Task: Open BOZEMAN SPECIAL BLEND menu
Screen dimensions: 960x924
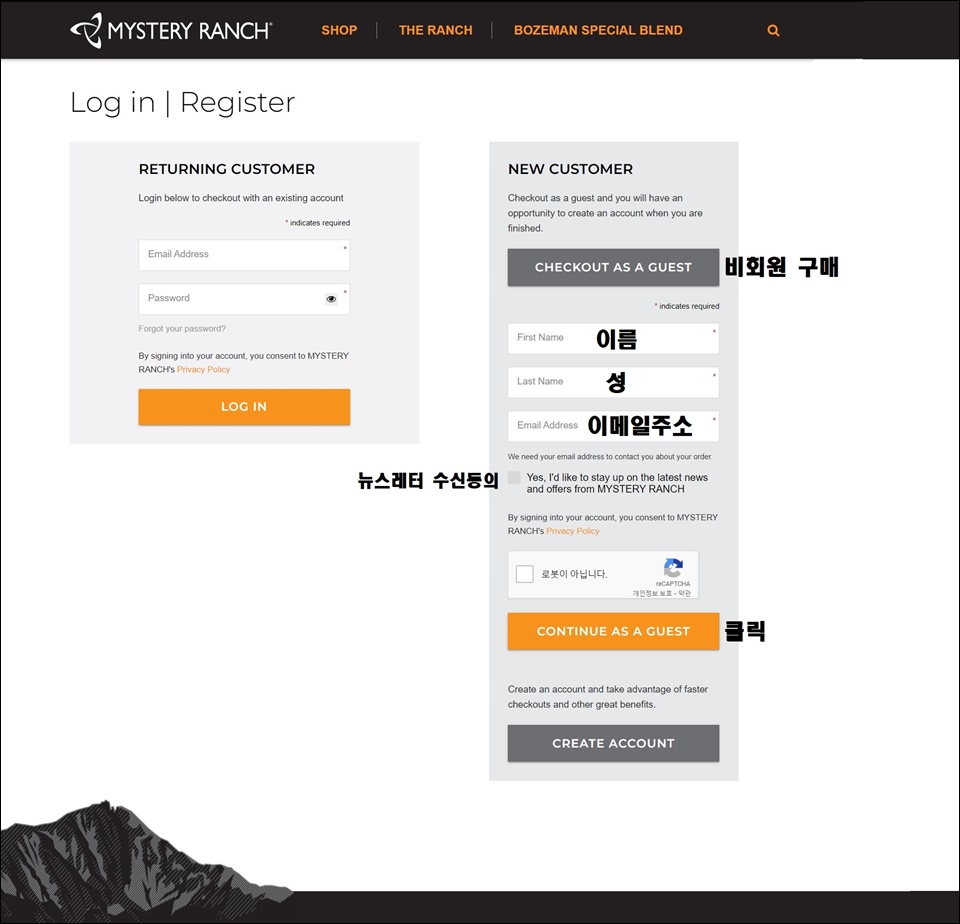Action: point(598,30)
